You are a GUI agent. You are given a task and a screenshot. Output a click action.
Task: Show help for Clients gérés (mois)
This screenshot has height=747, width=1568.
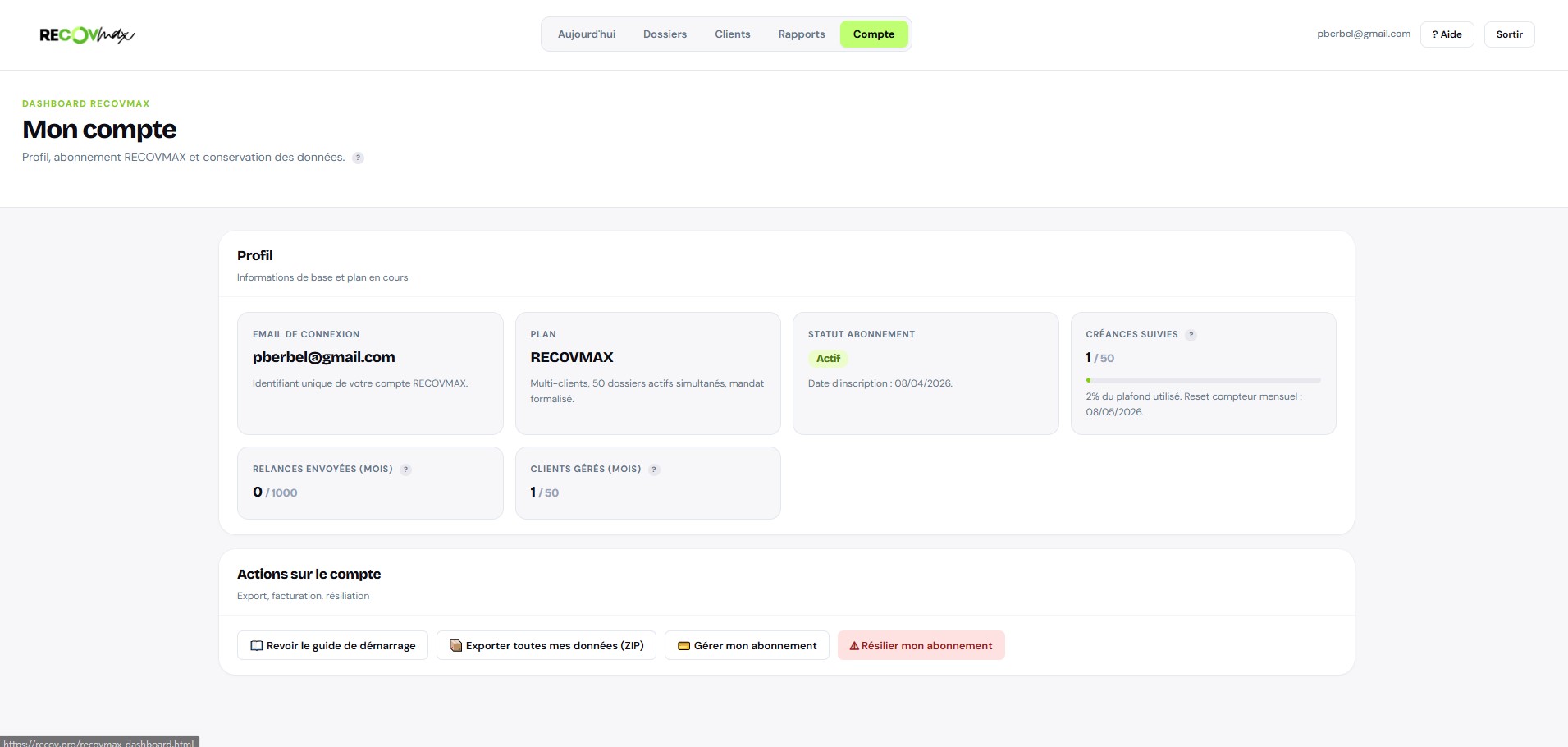click(x=654, y=470)
